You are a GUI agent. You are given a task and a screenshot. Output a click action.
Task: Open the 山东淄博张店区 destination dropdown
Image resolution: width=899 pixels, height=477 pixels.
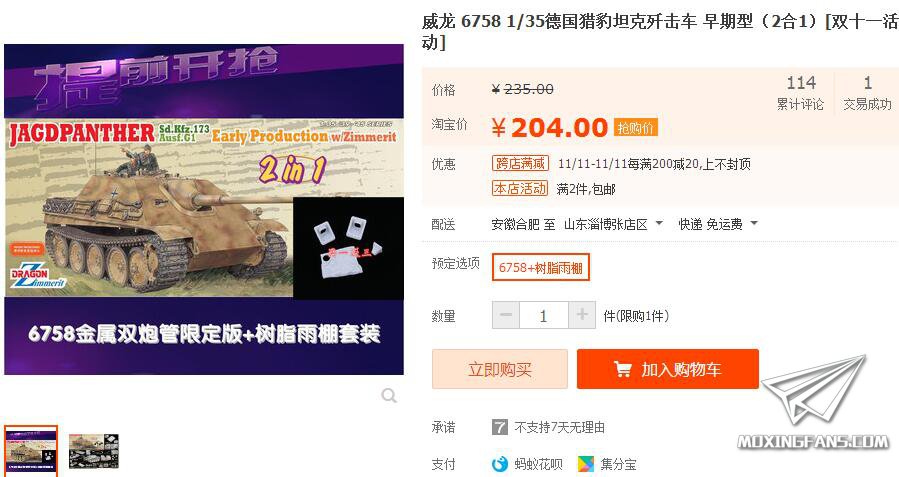(x=613, y=224)
